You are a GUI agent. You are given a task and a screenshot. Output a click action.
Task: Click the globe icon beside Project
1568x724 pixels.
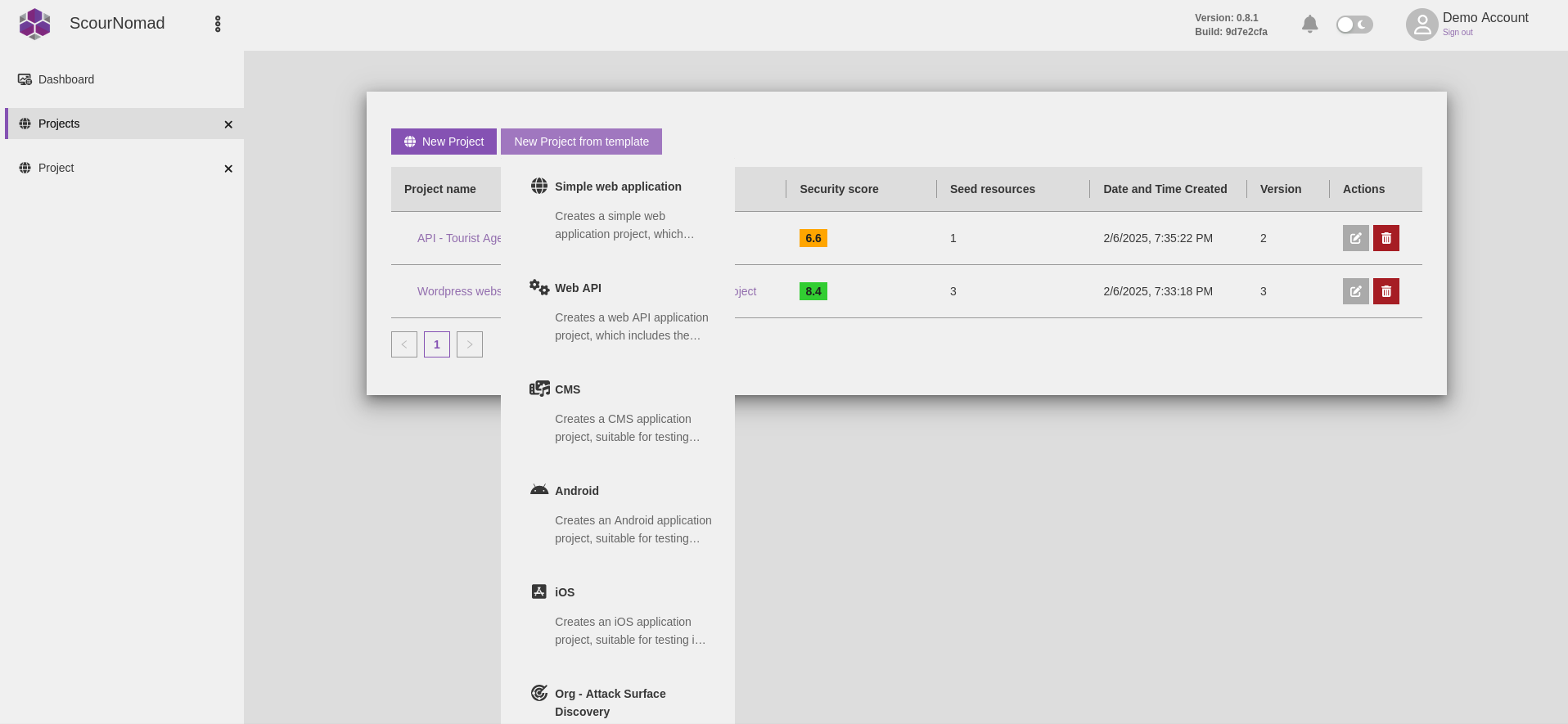(25, 168)
